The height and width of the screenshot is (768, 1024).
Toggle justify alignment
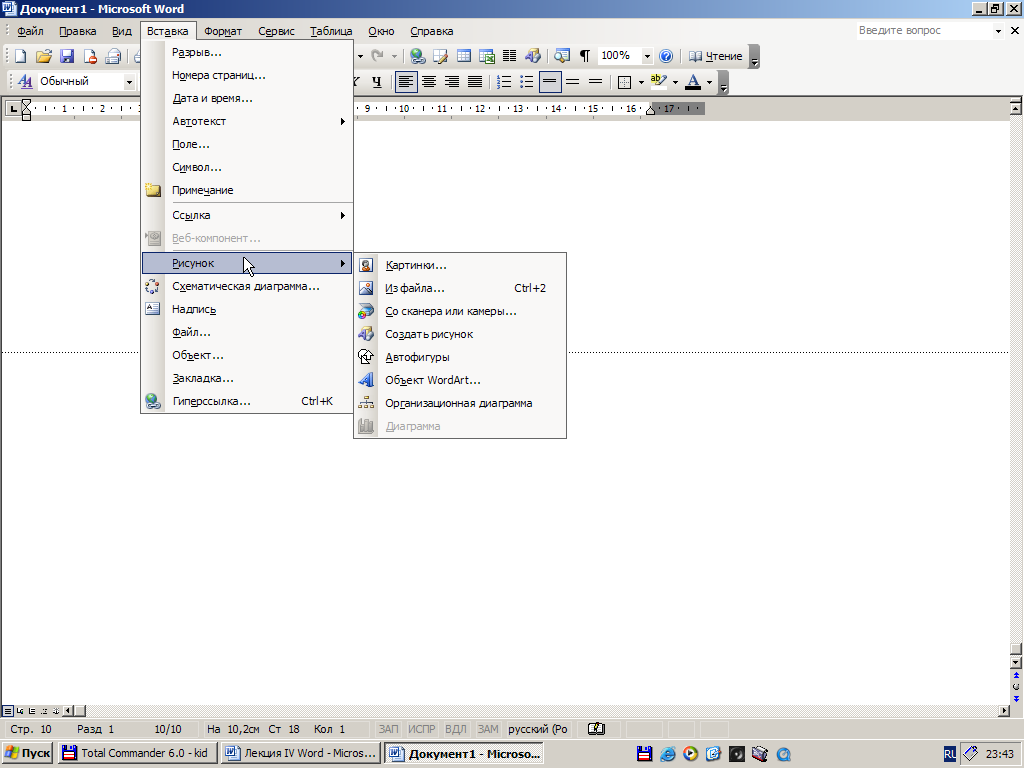475,82
